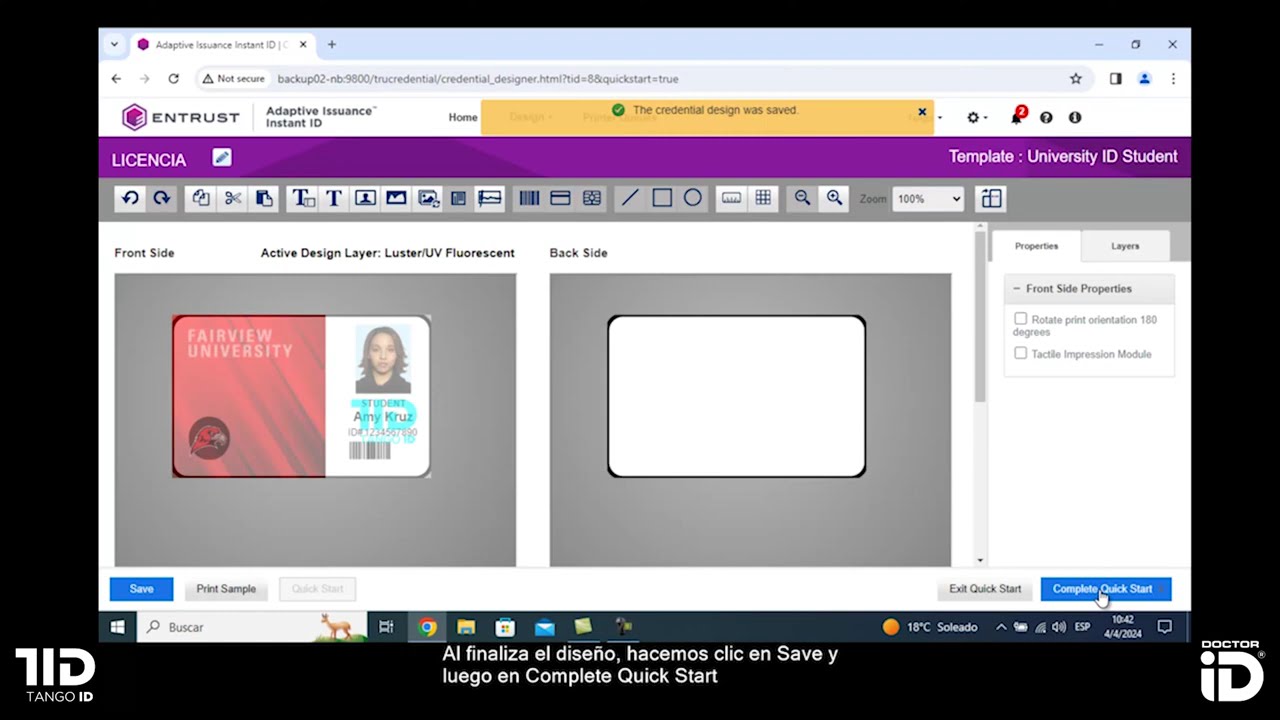1280x720 pixels.
Task: Select the ellipse drawing tool
Action: point(693,198)
